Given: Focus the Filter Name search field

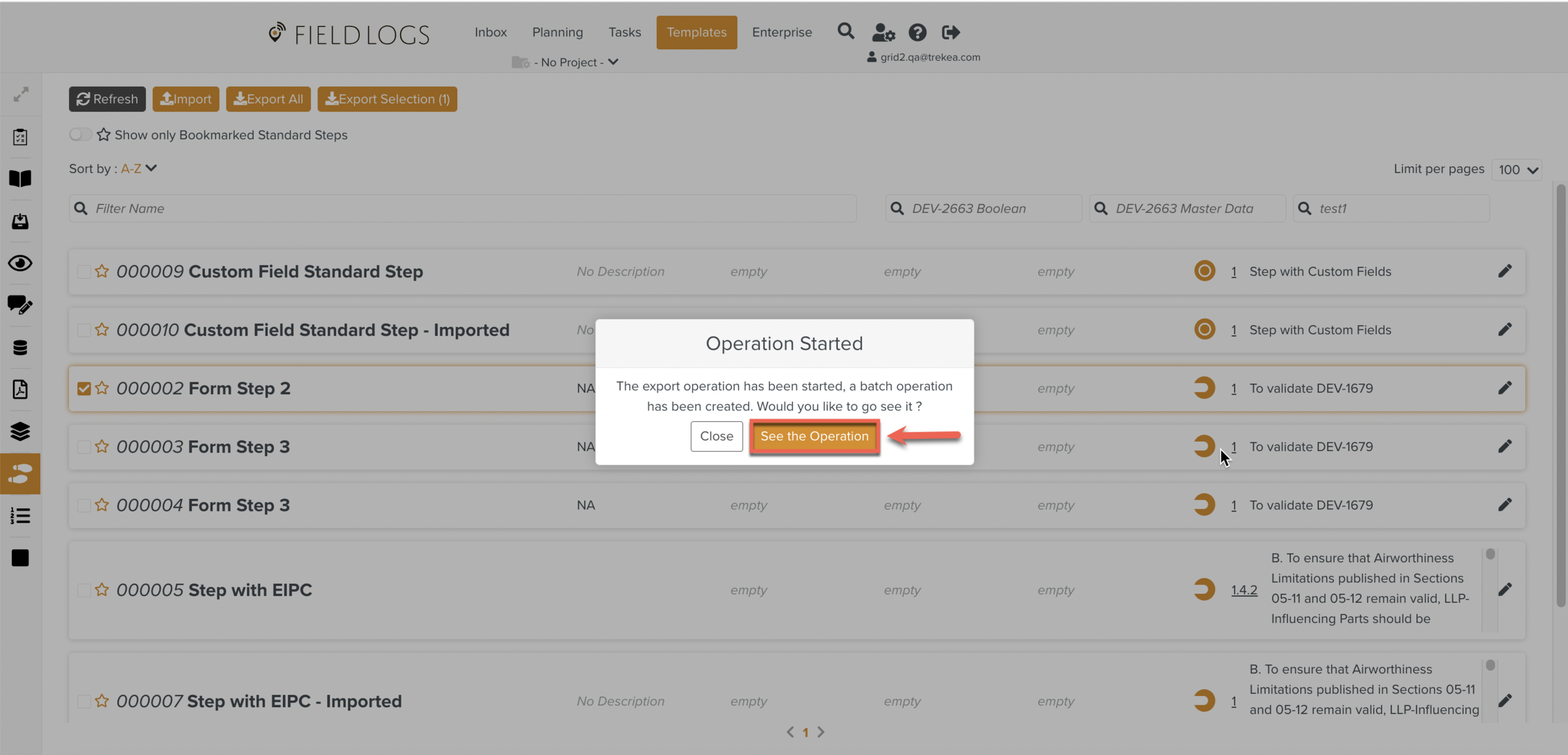Looking at the screenshot, I should pos(463,208).
